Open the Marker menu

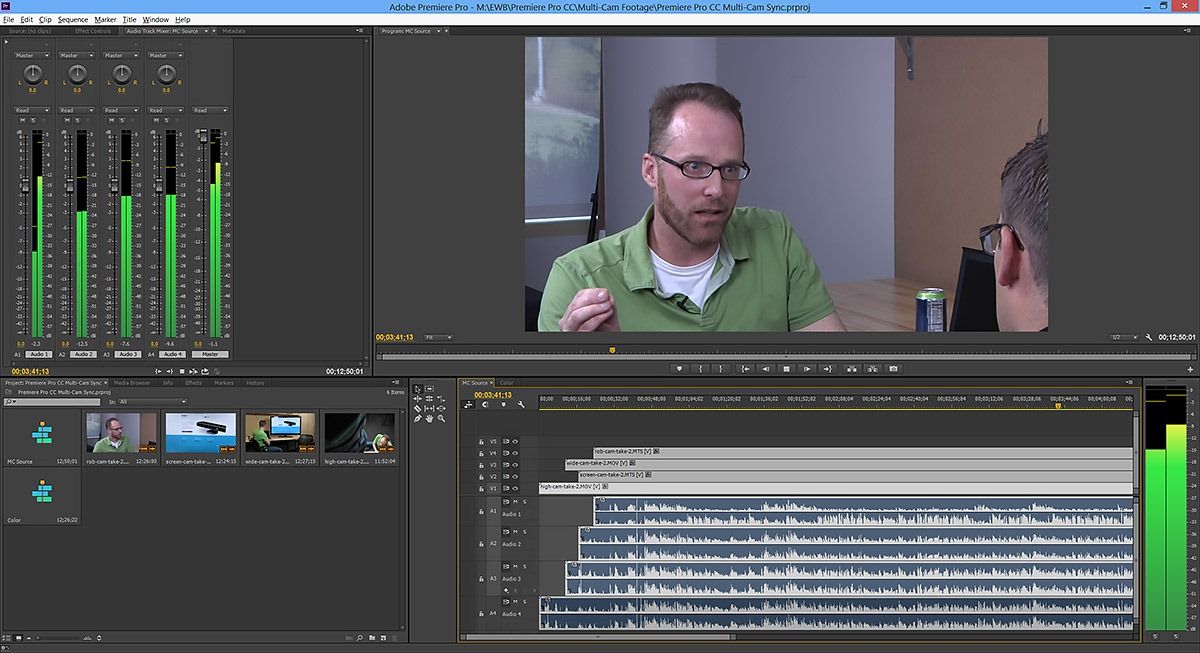(x=105, y=19)
